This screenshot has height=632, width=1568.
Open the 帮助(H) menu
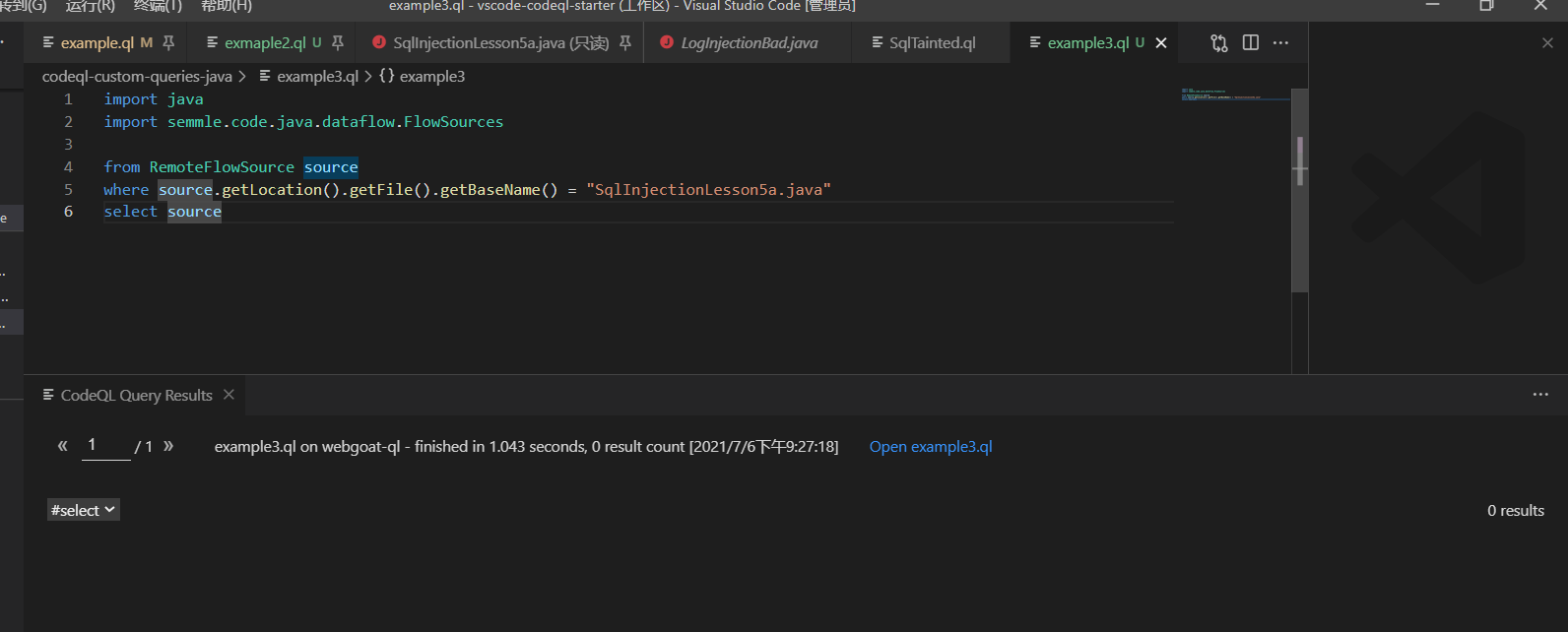pos(227,6)
